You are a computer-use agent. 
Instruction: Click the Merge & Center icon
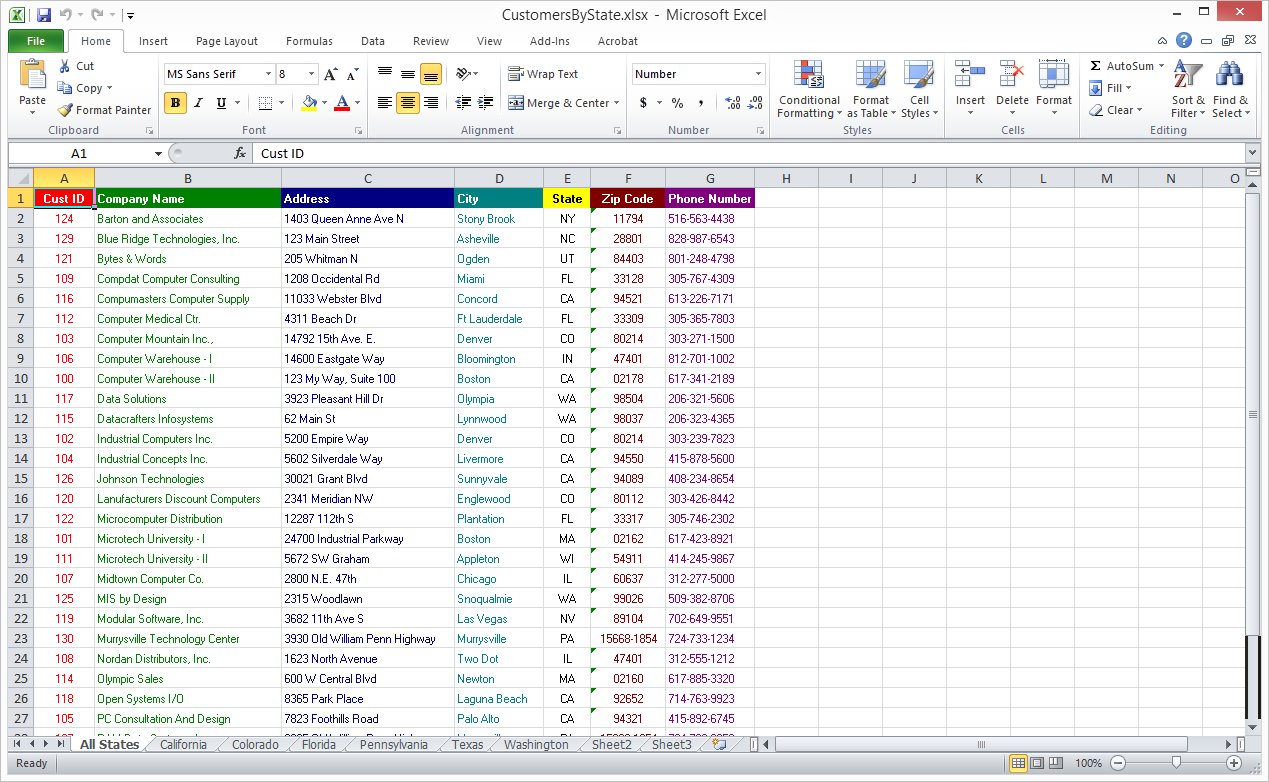pos(516,103)
